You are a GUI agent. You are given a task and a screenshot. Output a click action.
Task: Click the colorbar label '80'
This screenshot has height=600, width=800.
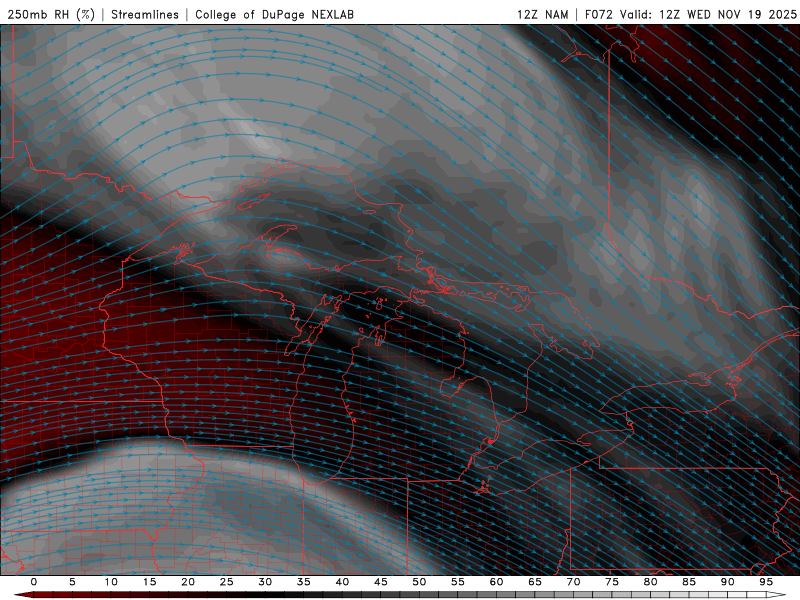(x=651, y=582)
